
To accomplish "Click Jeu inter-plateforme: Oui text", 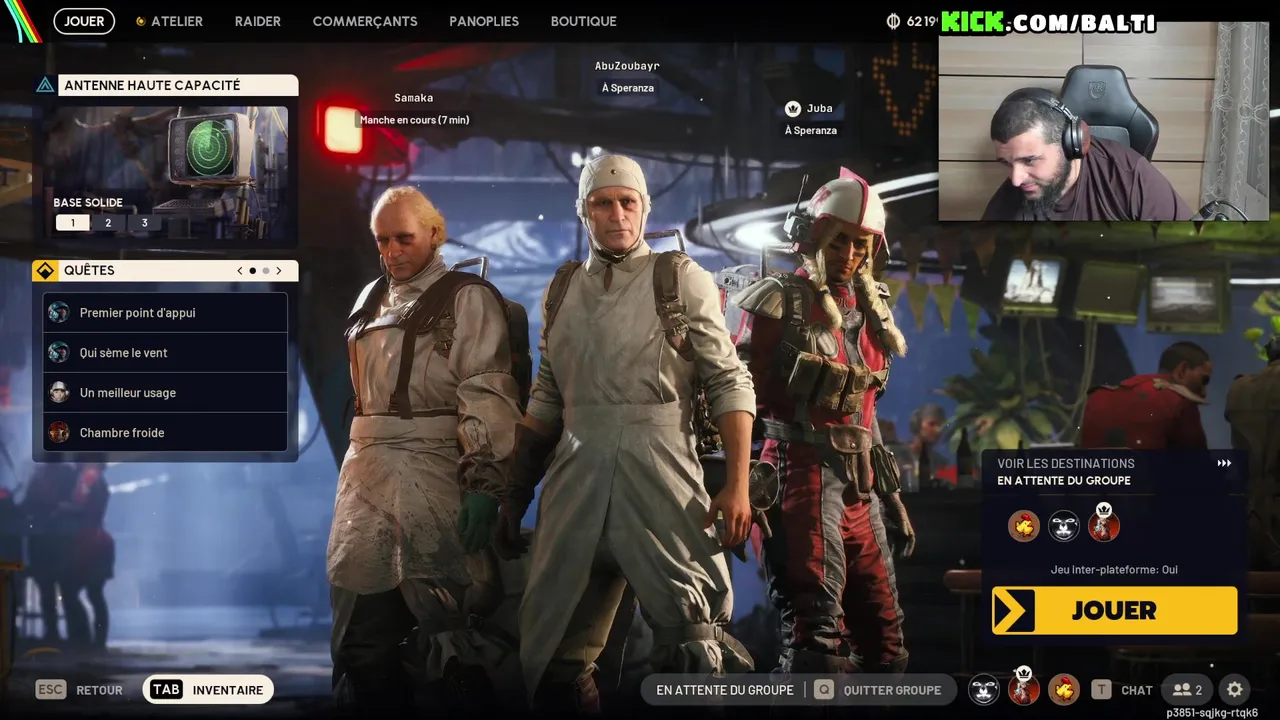I will pos(1114,569).
